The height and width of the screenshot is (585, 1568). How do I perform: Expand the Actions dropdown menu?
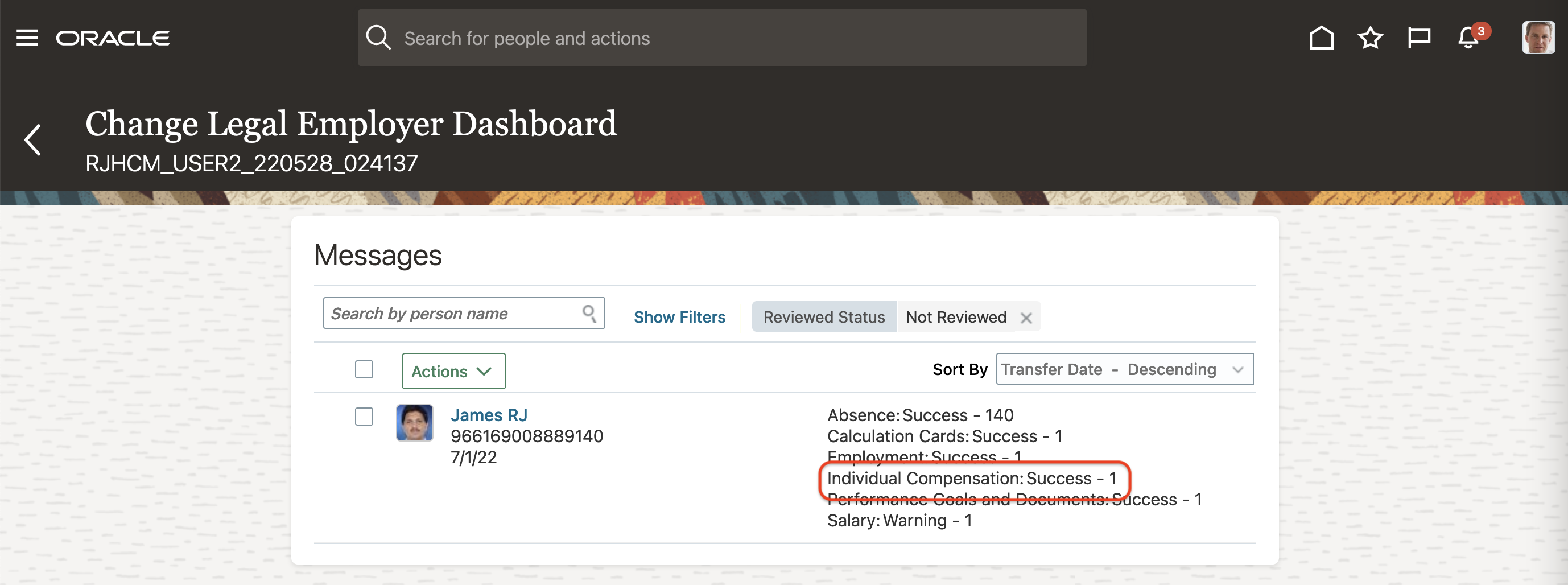pos(453,372)
